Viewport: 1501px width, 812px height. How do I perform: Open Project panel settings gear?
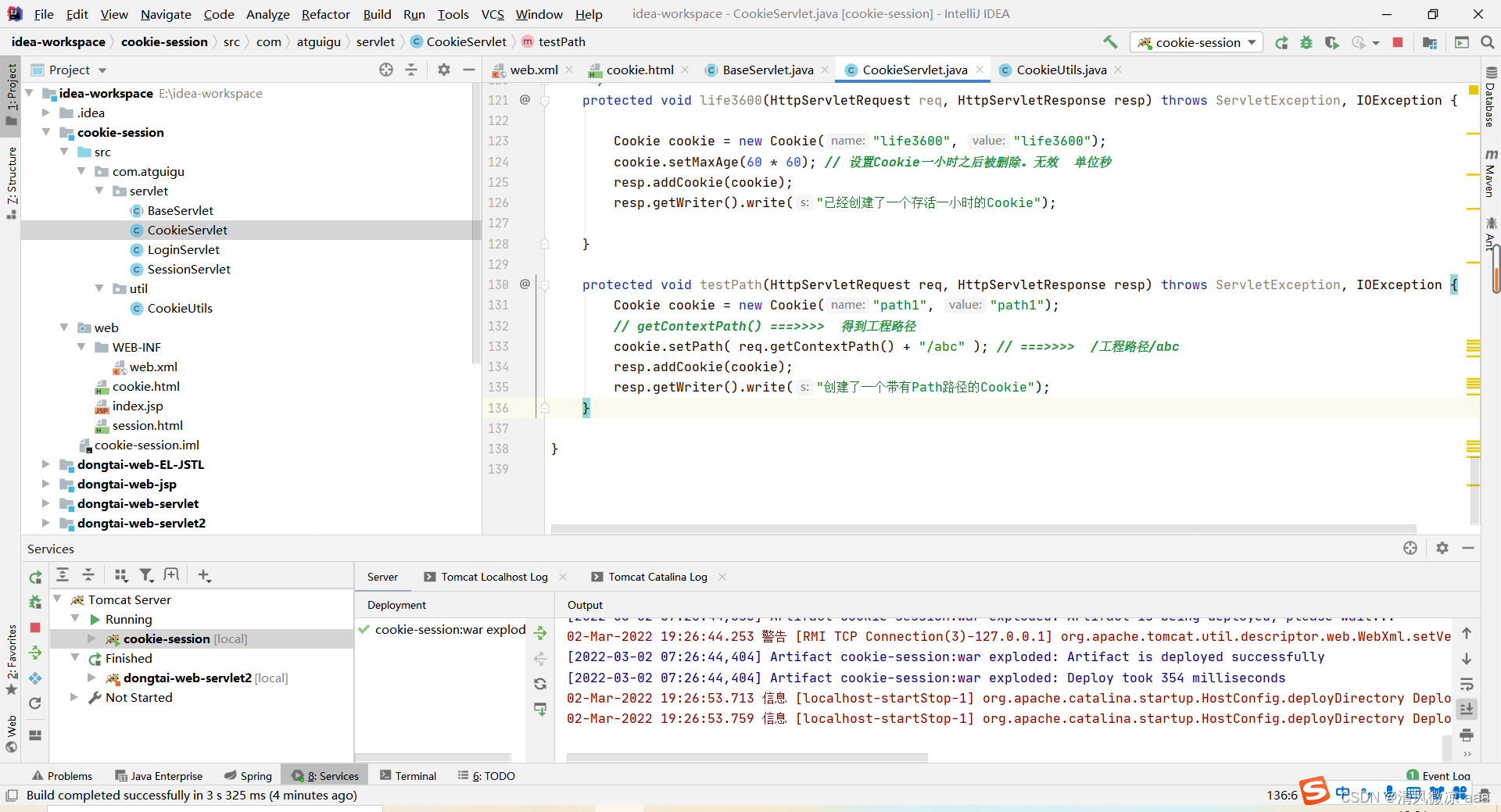tap(444, 70)
